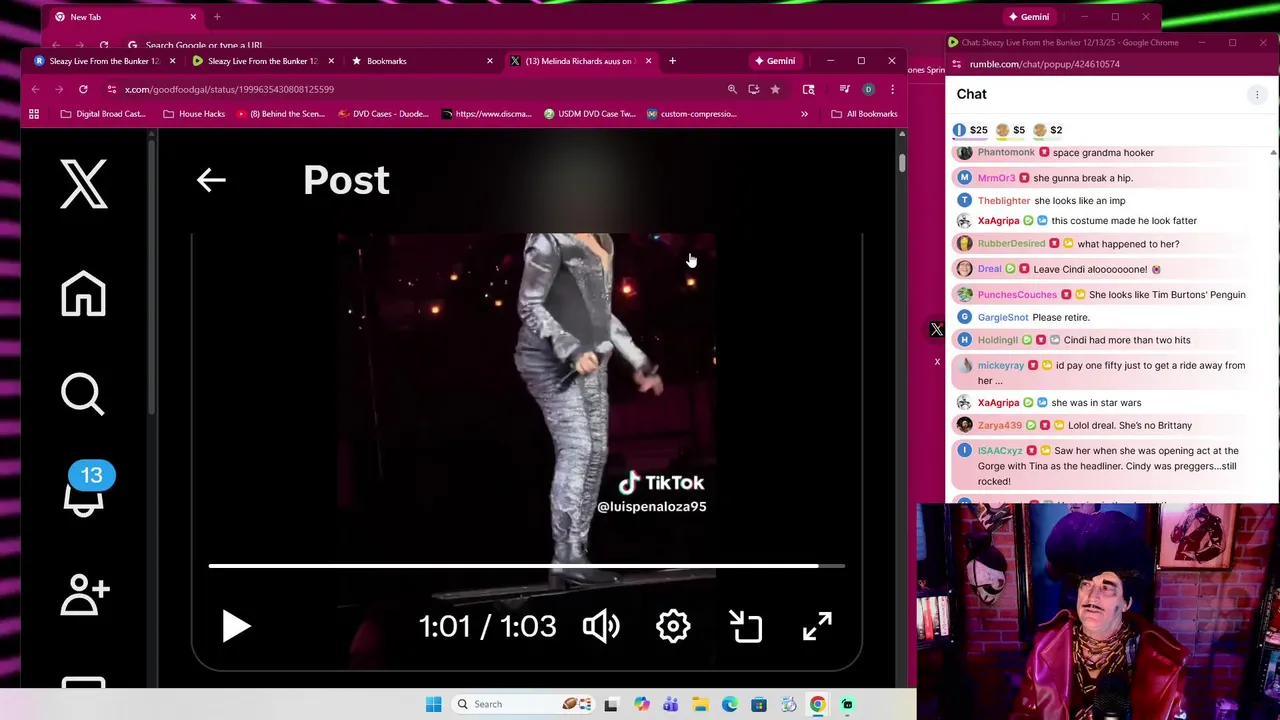Enter fullscreen on the video player
This screenshot has height=720, width=1280.
point(817,626)
